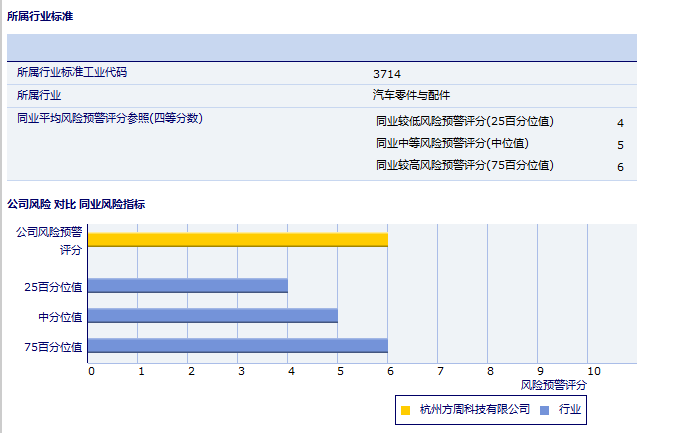Click the 同业平均风险预警评分参照(四等分数) label
This screenshot has height=433, width=683.
coord(110,118)
